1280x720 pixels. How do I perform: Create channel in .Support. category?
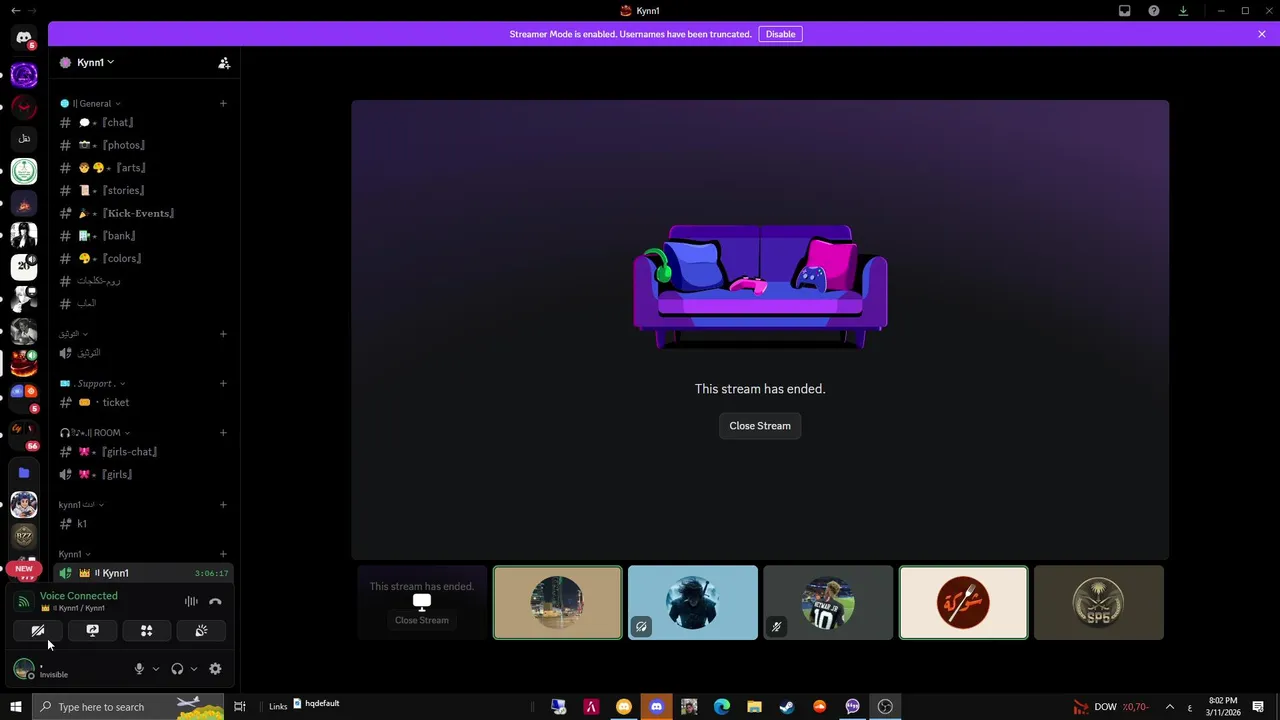223,383
